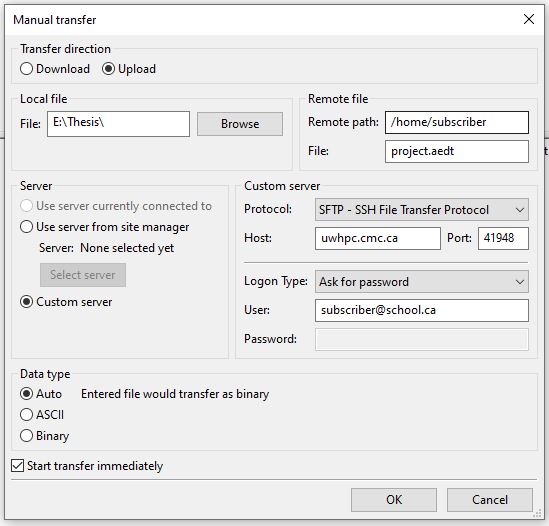The height and width of the screenshot is (526, 549).
Task: Click the Host field with uwhpc.cmc.ca
Action: (378, 238)
